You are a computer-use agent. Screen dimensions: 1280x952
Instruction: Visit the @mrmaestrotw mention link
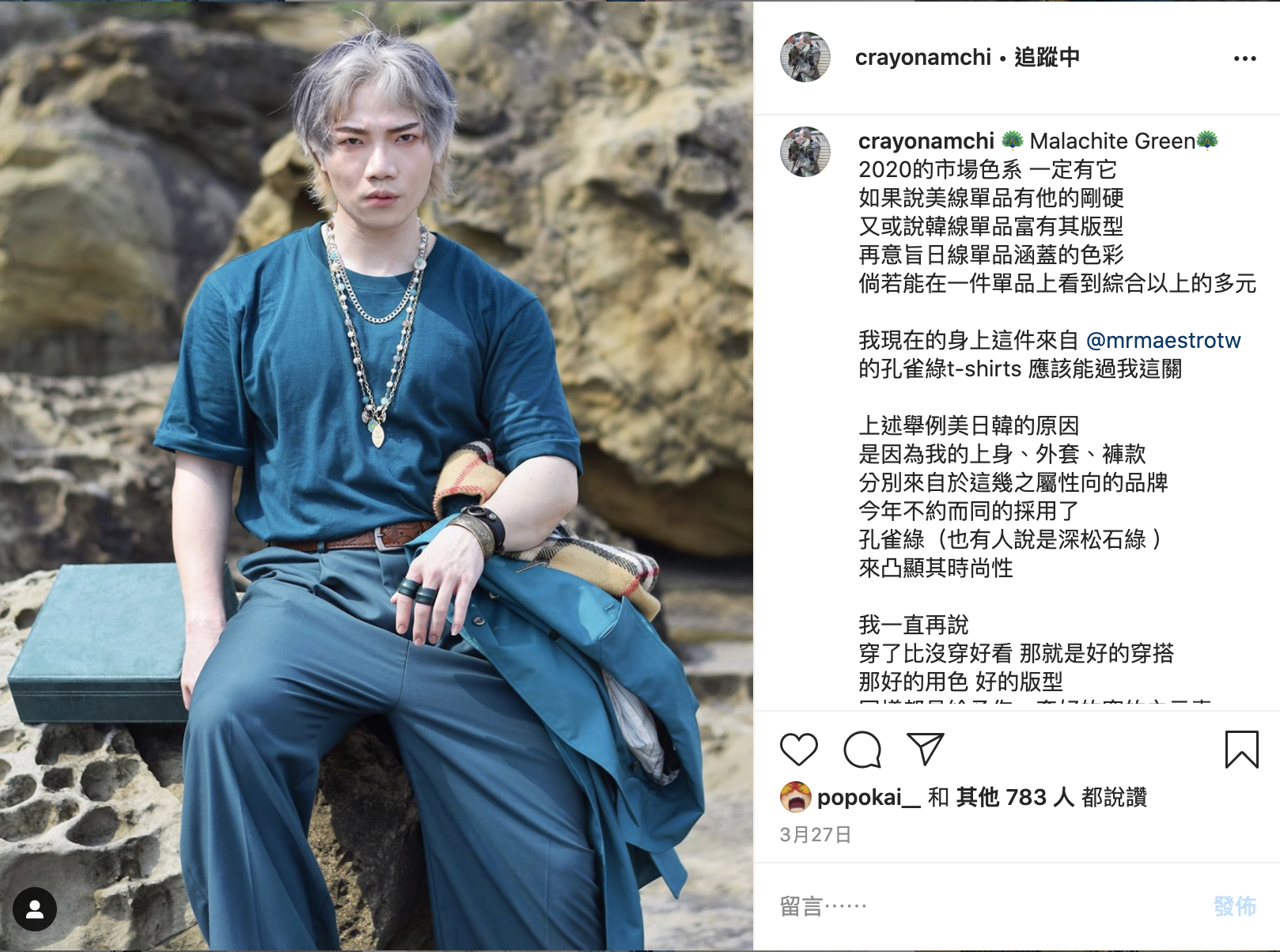[x=1163, y=340]
